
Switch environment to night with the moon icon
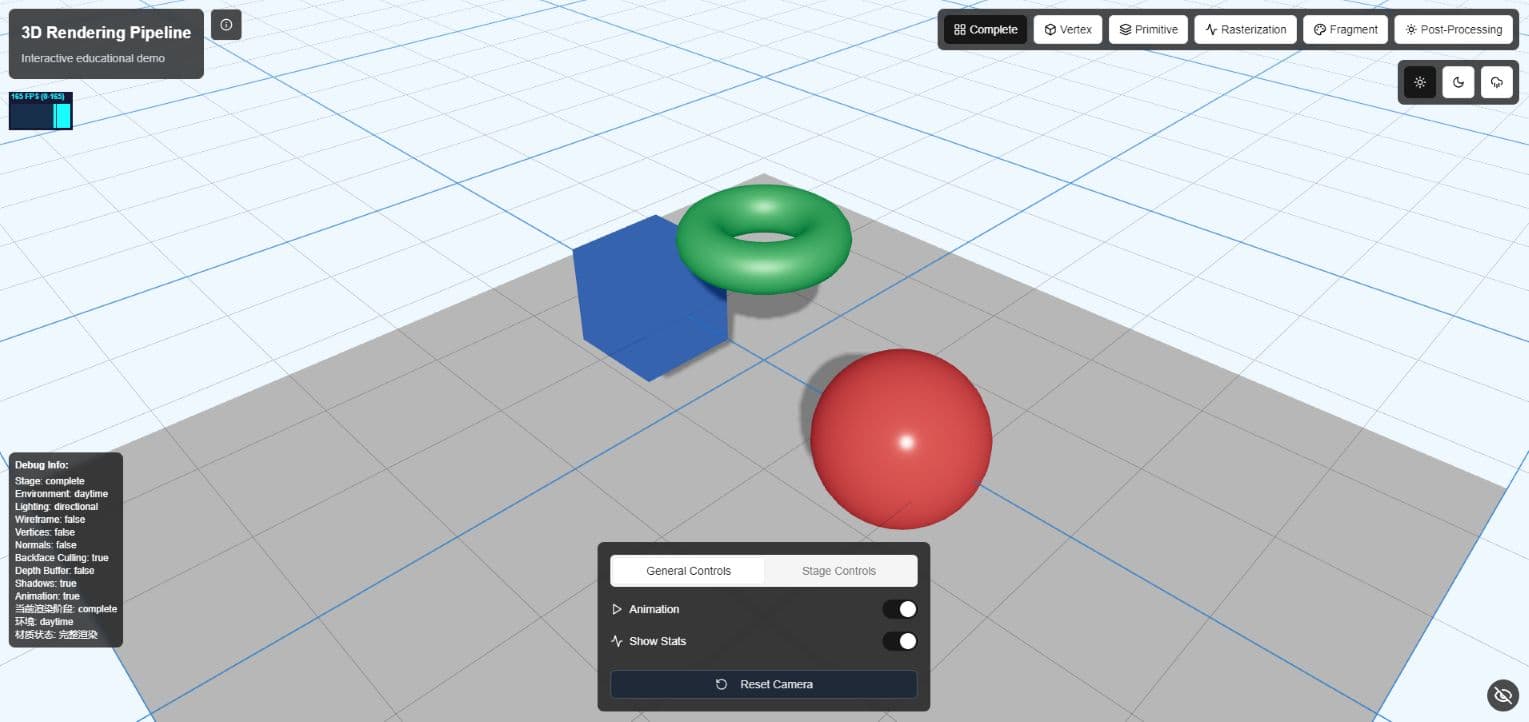[x=1458, y=82]
